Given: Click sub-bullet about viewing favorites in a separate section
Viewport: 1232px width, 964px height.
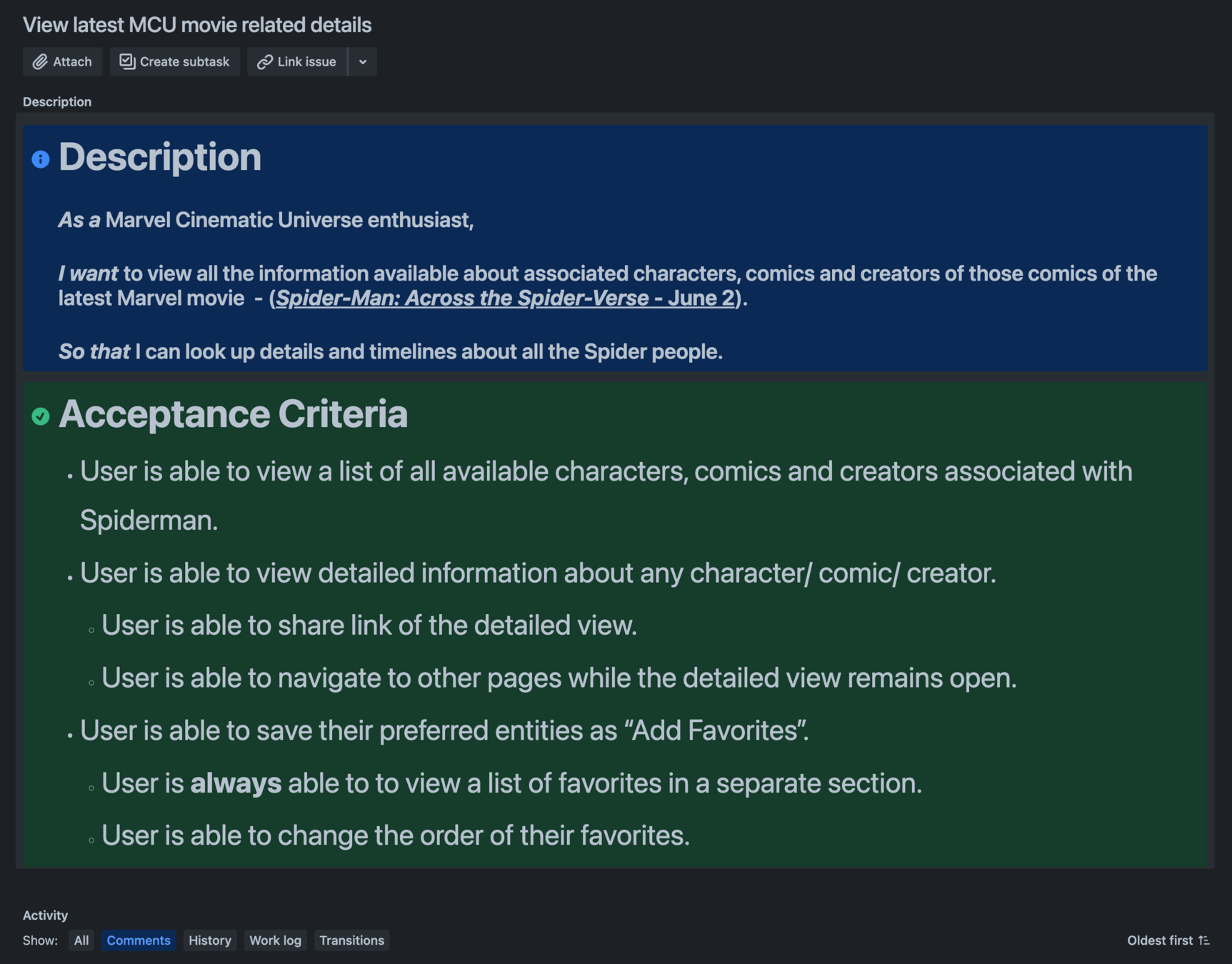Looking at the screenshot, I should [x=512, y=783].
